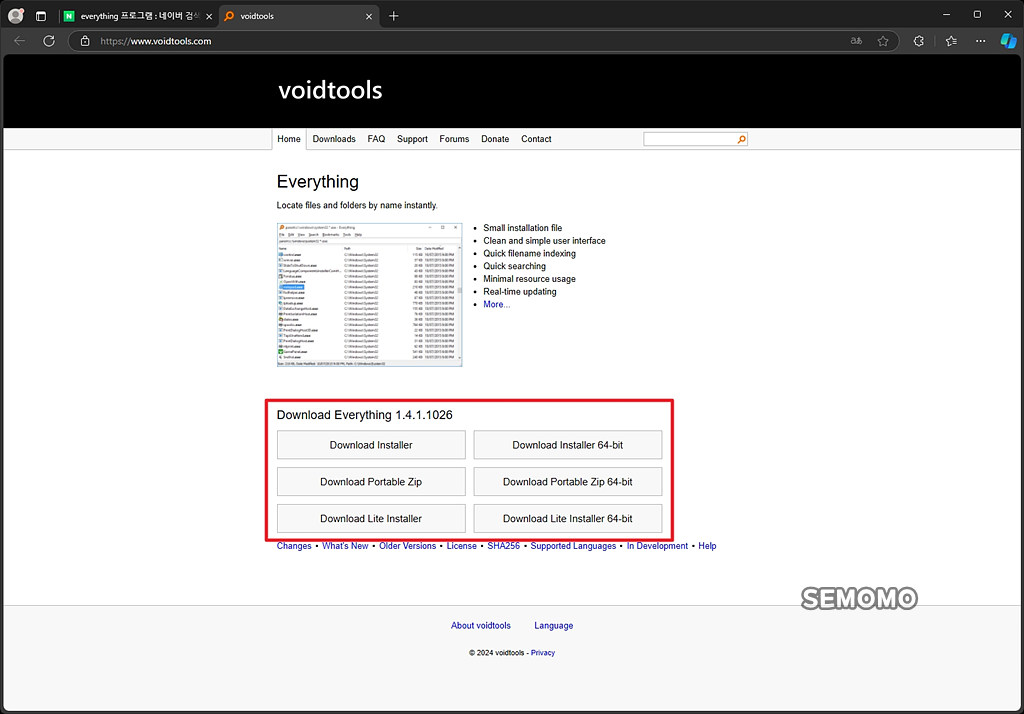Open the What's New link
The height and width of the screenshot is (714, 1024).
(345, 546)
